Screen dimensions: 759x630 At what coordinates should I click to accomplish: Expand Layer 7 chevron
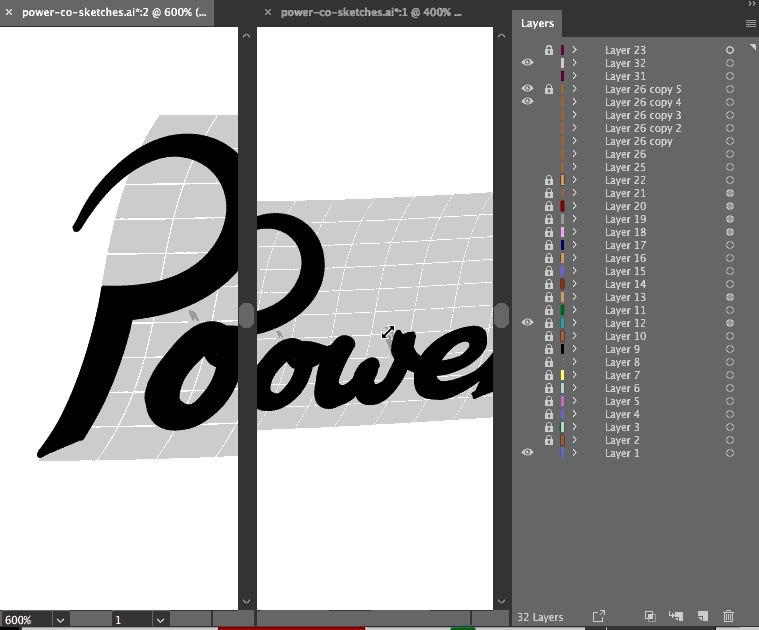pos(574,375)
